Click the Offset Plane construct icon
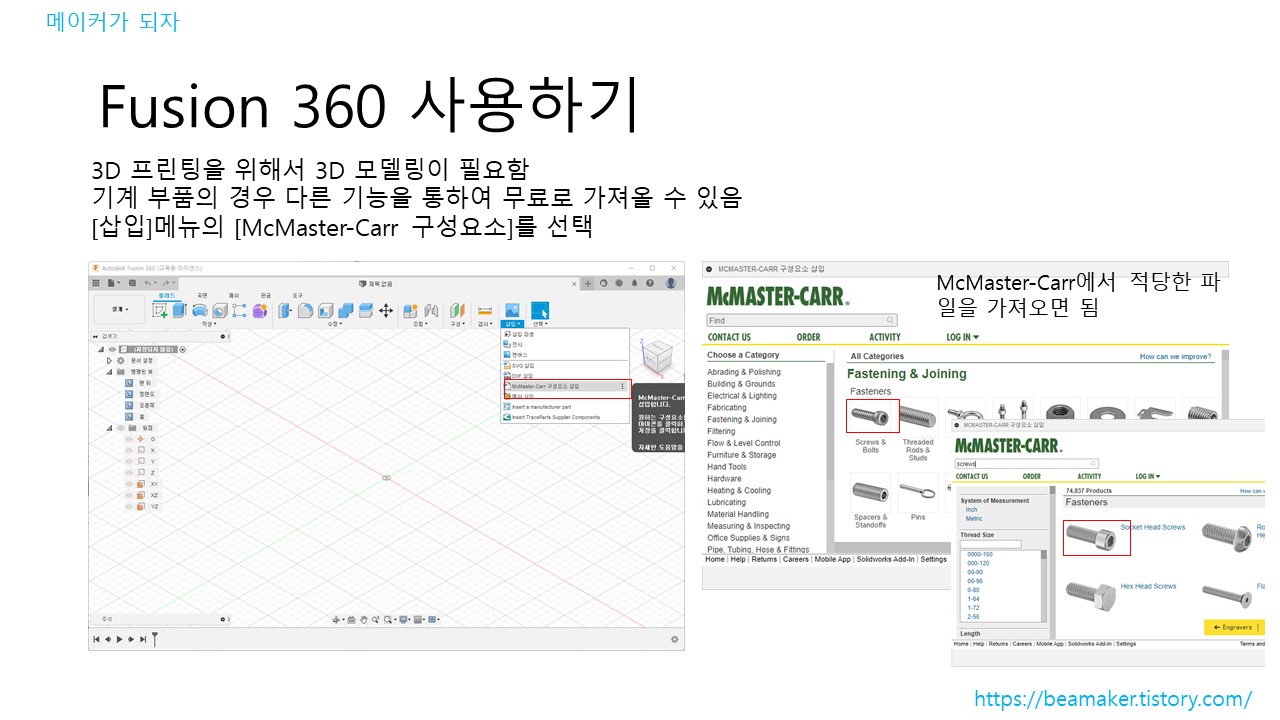Screen dimensions: 1280x720 457,310
